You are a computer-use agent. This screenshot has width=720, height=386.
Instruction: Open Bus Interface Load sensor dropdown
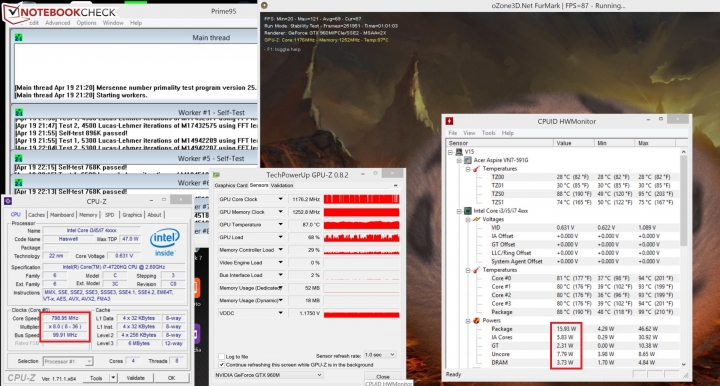pos(280,275)
